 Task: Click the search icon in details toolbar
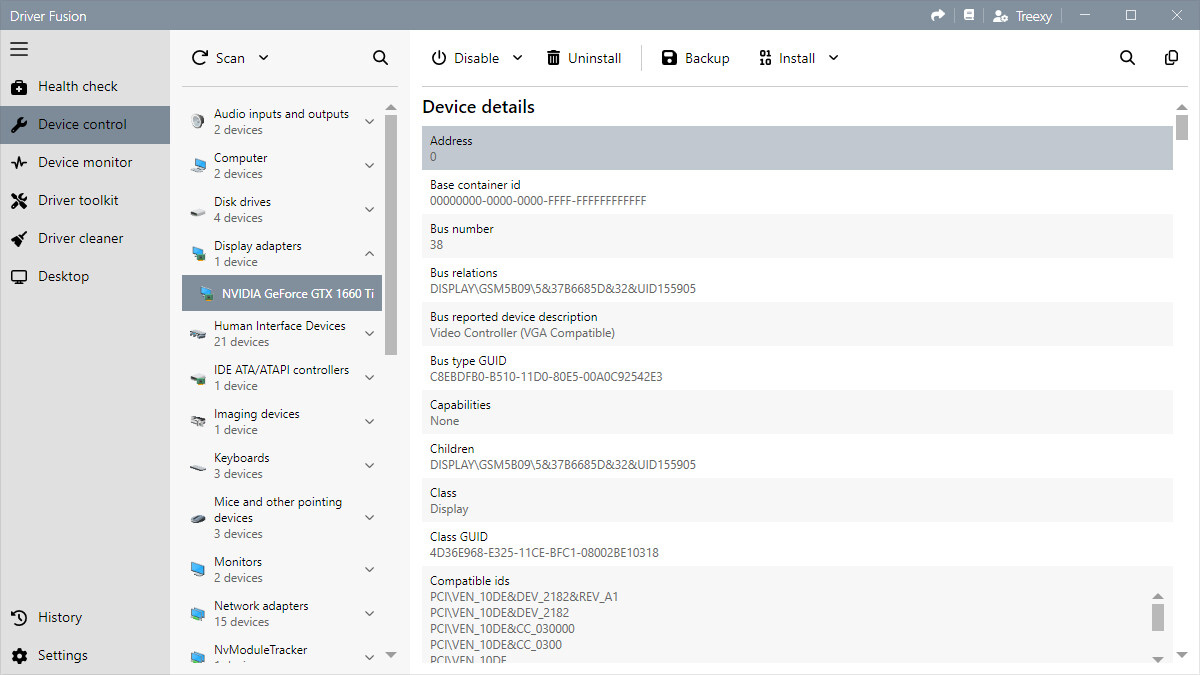(x=1127, y=58)
